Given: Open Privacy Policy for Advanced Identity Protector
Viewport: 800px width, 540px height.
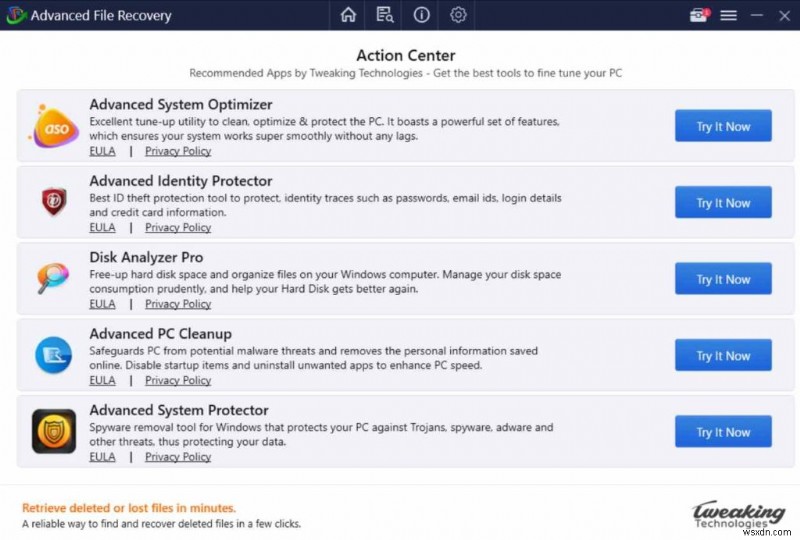Looking at the screenshot, I should (x=178, y=227).
